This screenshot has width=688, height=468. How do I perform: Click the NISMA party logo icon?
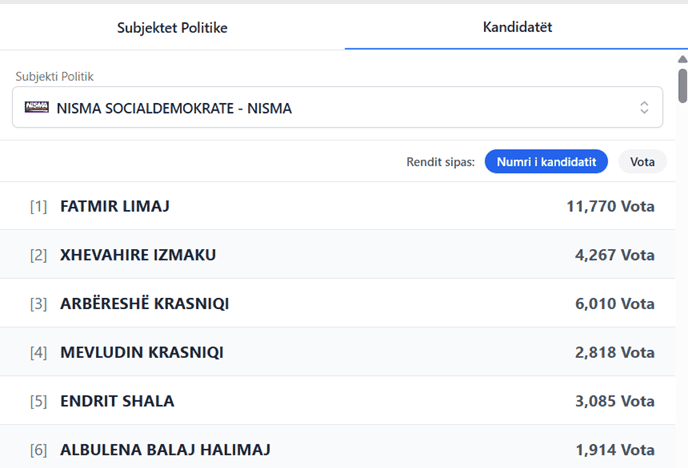[37, 107]
